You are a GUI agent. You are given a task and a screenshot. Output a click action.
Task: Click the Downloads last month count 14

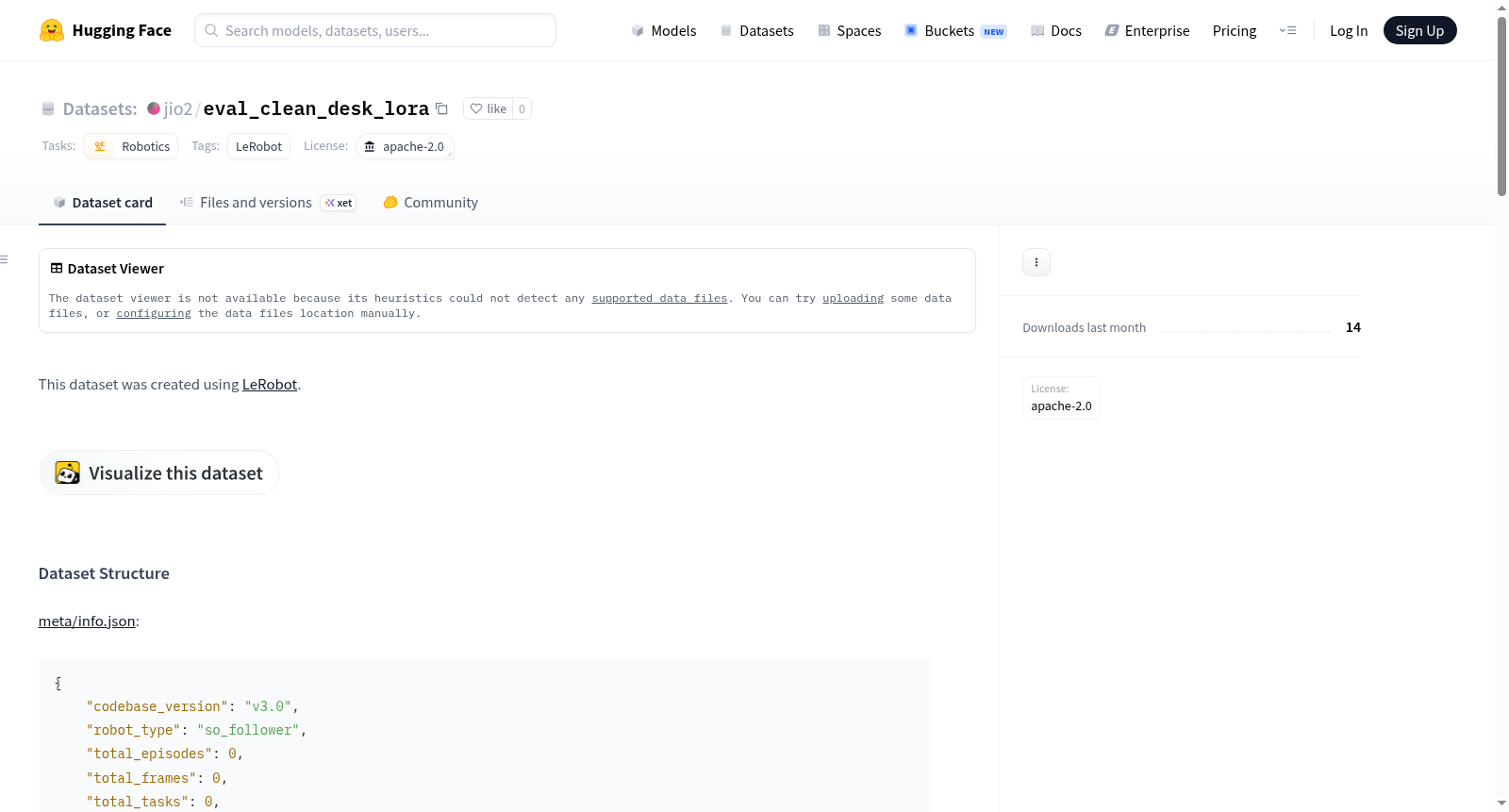point(1353,327)
